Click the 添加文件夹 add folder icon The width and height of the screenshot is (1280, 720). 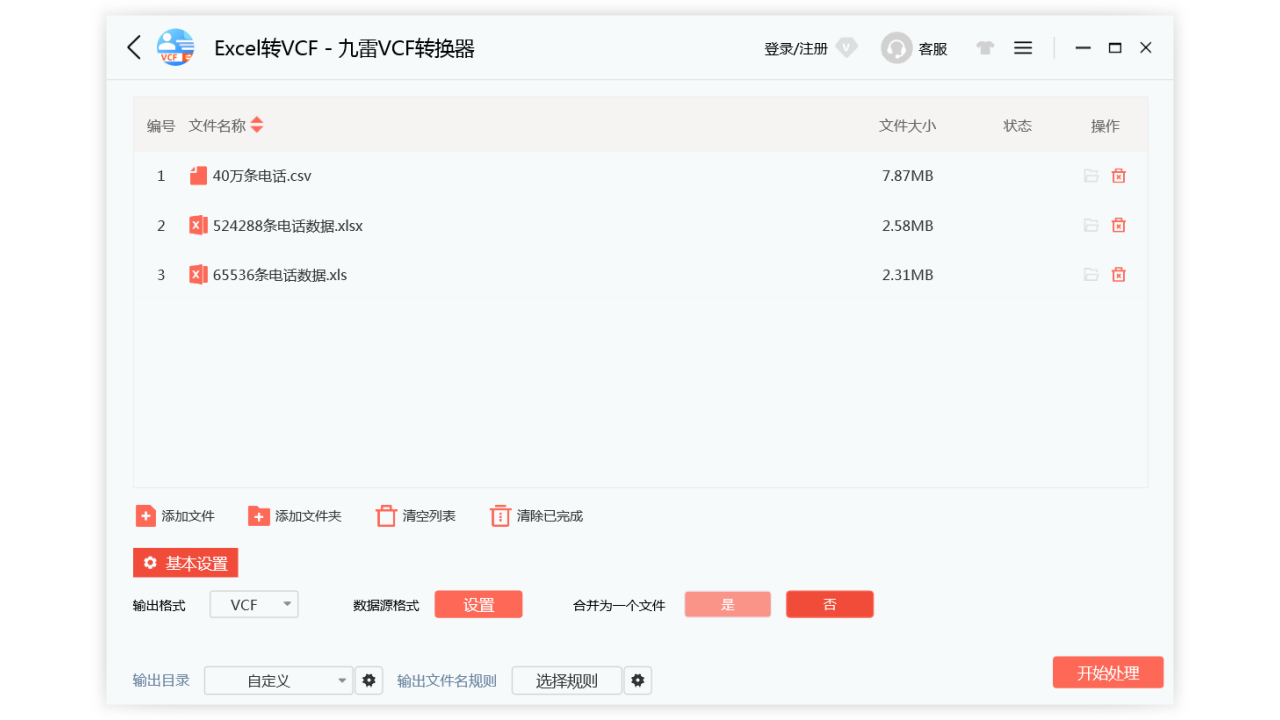[x=257, y=515]
